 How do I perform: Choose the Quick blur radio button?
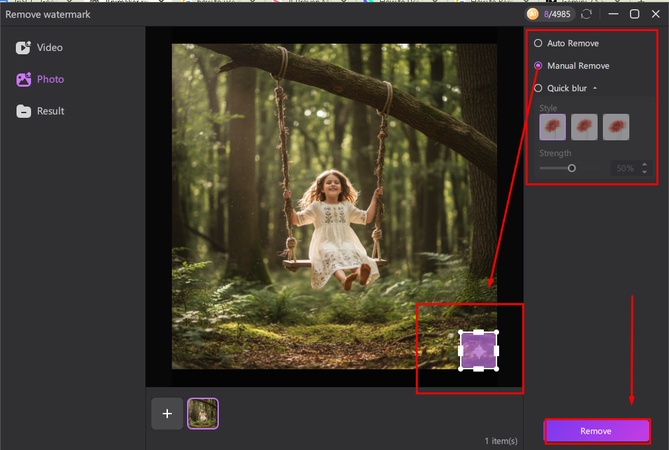[539, 88]
